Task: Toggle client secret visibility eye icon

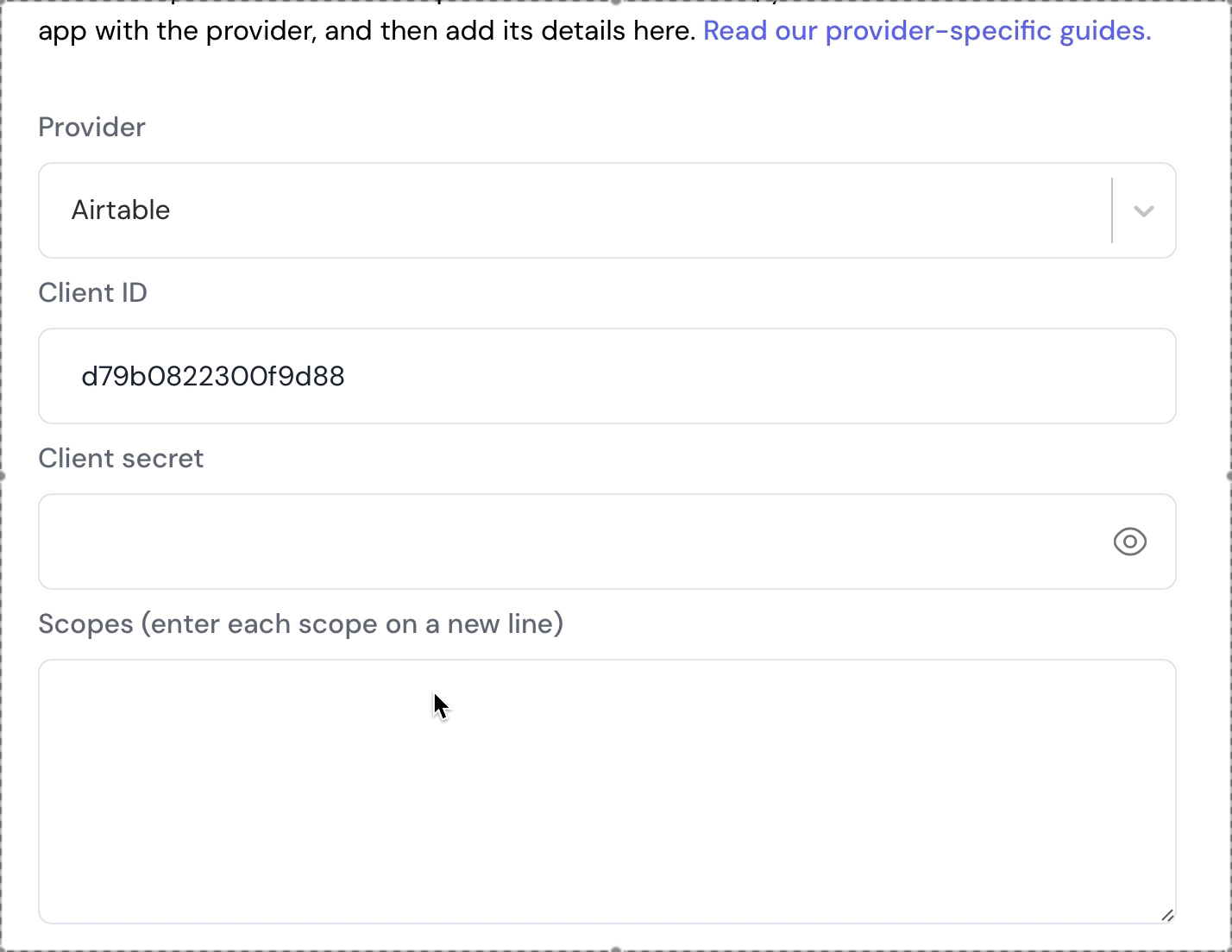Action: pos(1129,542)
